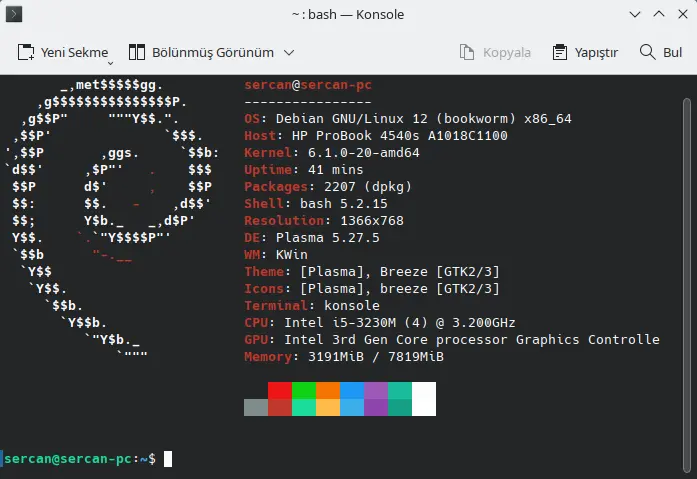Click the bright red color block
This screenshot has width=697, height=479.
pos(280,390)
